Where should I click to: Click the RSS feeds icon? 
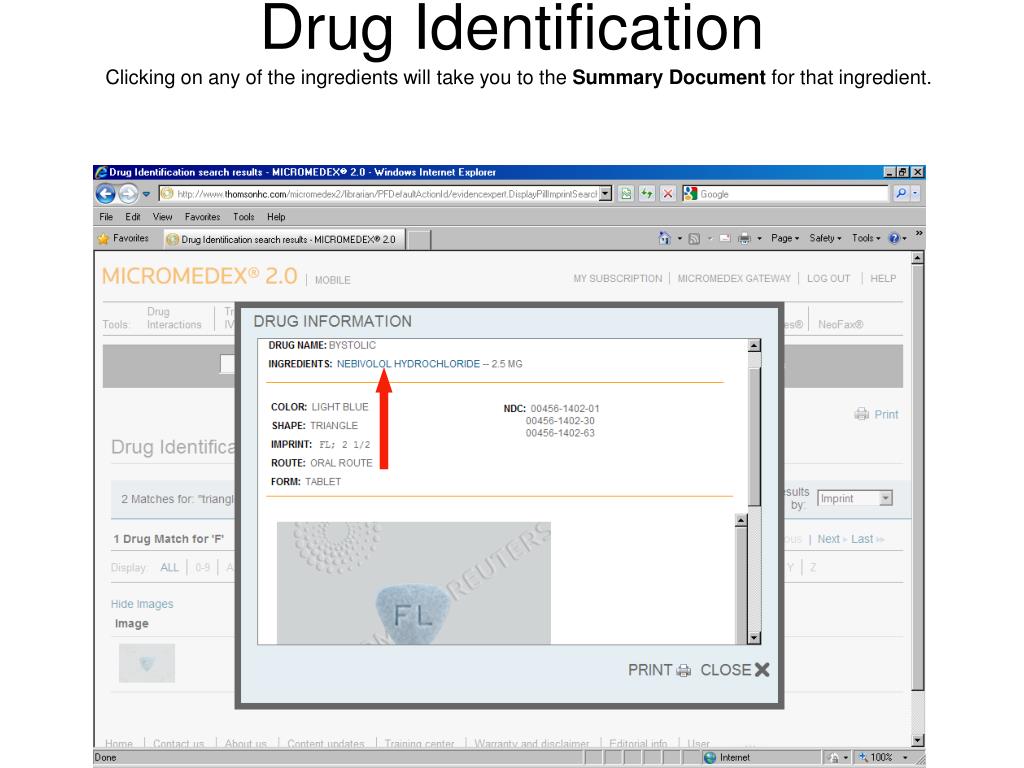(x=694, y=238)
